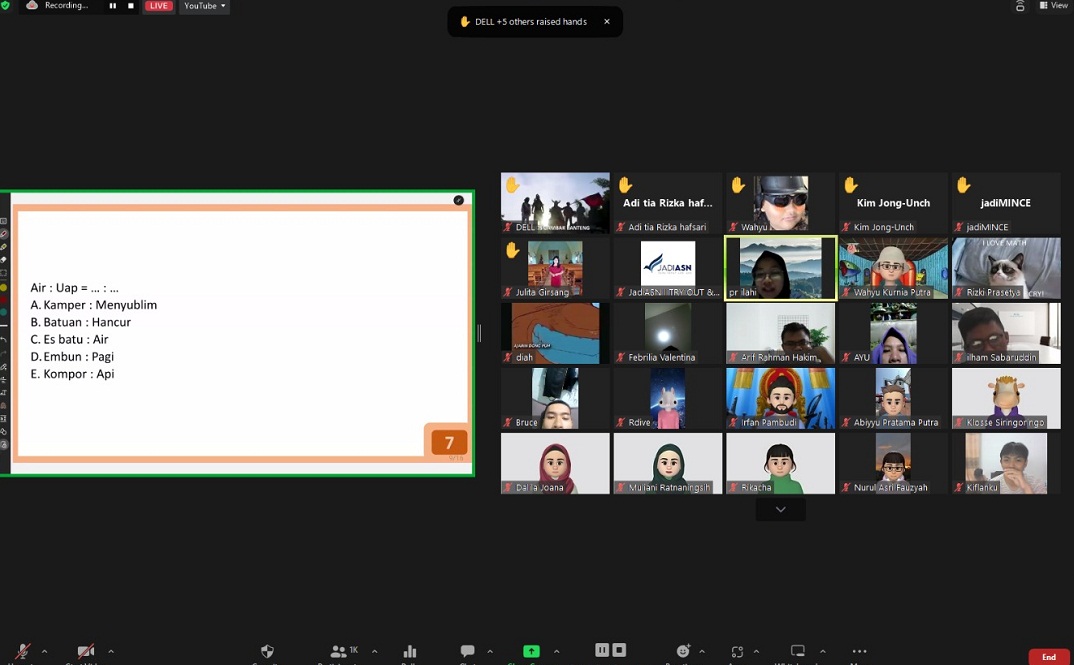This screenshot has height=665, width=1074.
Task: Select pr ilahi's highlighted video tile
Action: tap(780, 268)
